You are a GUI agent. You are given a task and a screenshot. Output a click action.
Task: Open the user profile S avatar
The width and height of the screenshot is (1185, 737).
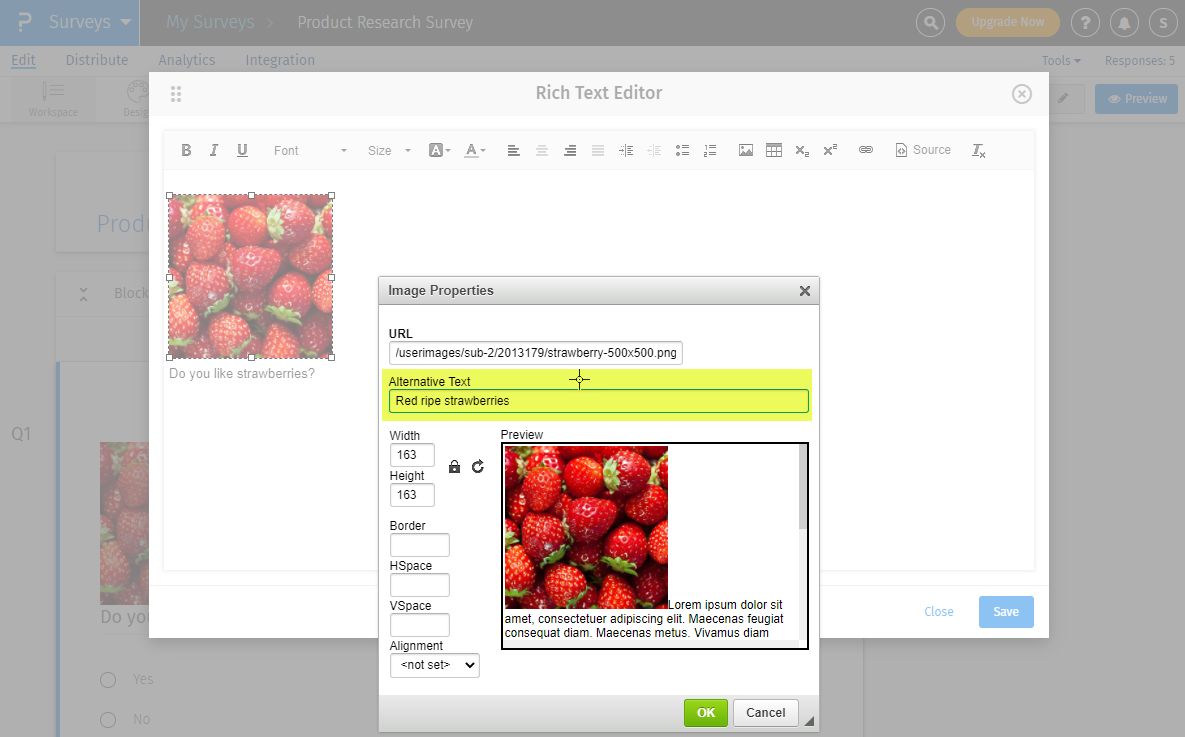click(x=1163, y=23)
